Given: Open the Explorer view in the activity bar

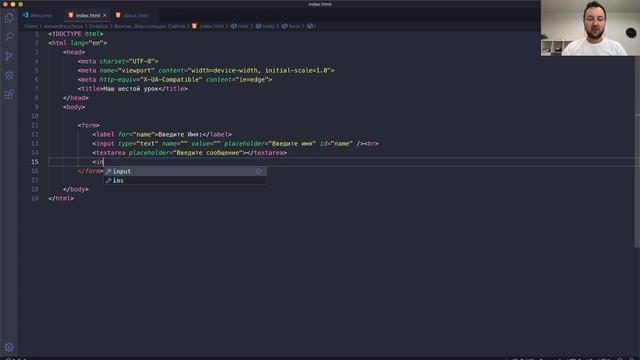Looking at the screenshot, I should click(9, 18).
